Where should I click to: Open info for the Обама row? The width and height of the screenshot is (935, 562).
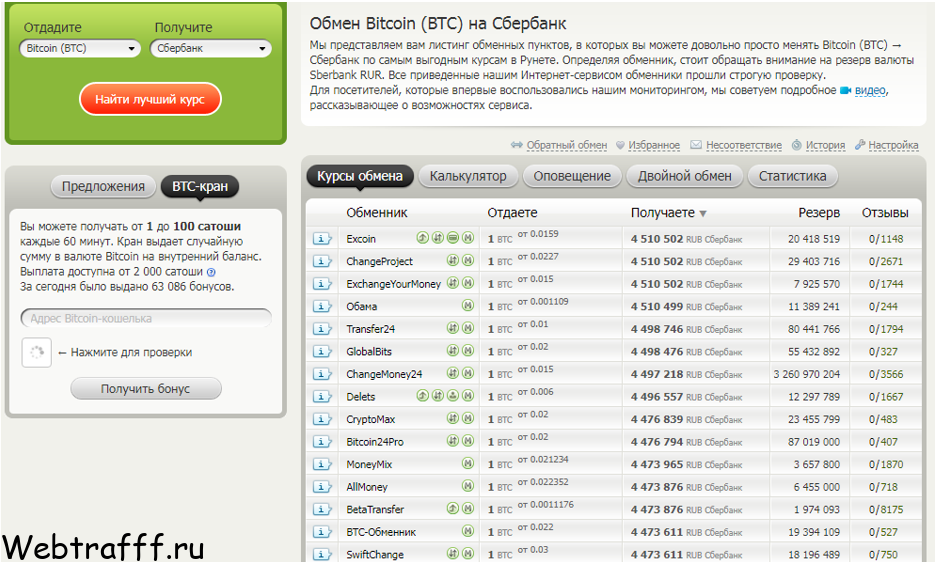click(x=322, y=307)
